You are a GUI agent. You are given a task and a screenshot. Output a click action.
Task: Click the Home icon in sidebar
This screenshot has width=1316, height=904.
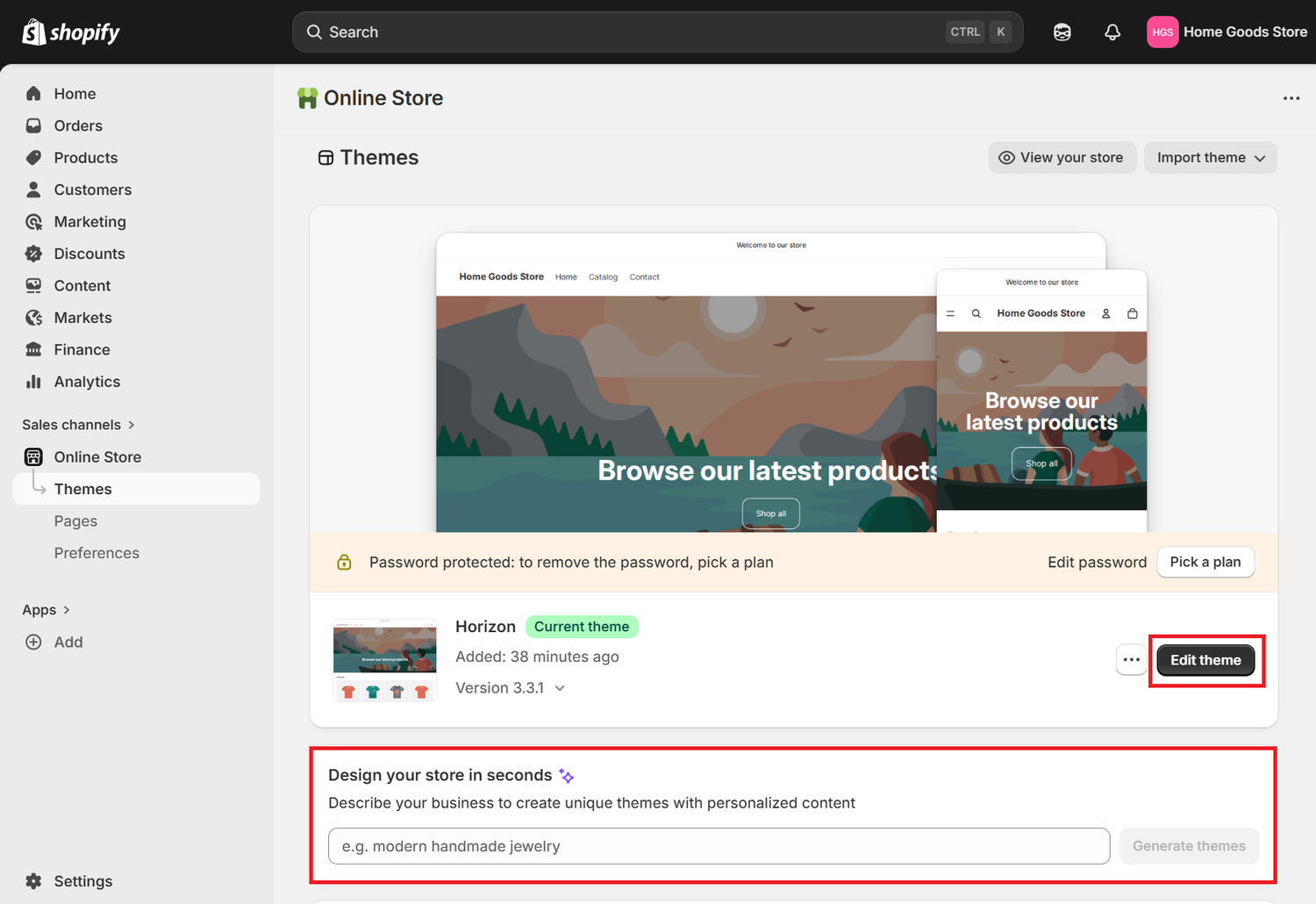33,94
